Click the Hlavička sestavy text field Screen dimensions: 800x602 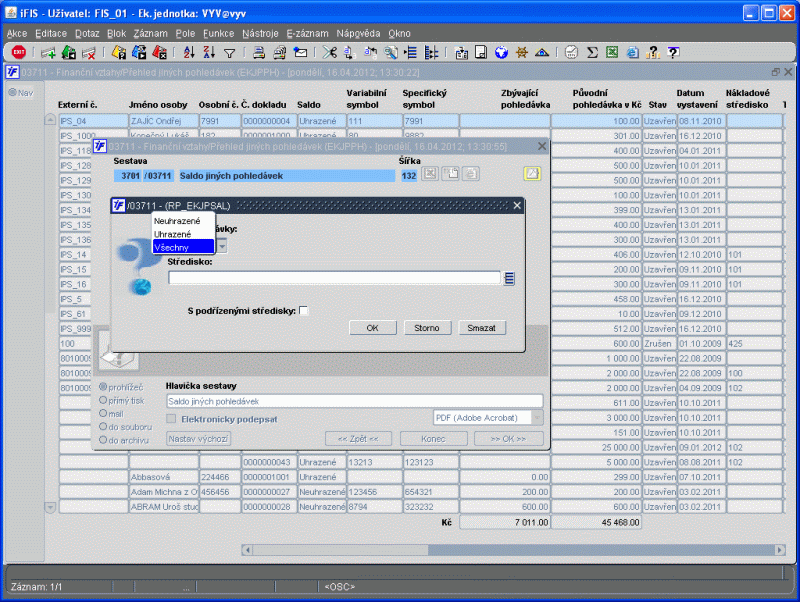point(355,401)
